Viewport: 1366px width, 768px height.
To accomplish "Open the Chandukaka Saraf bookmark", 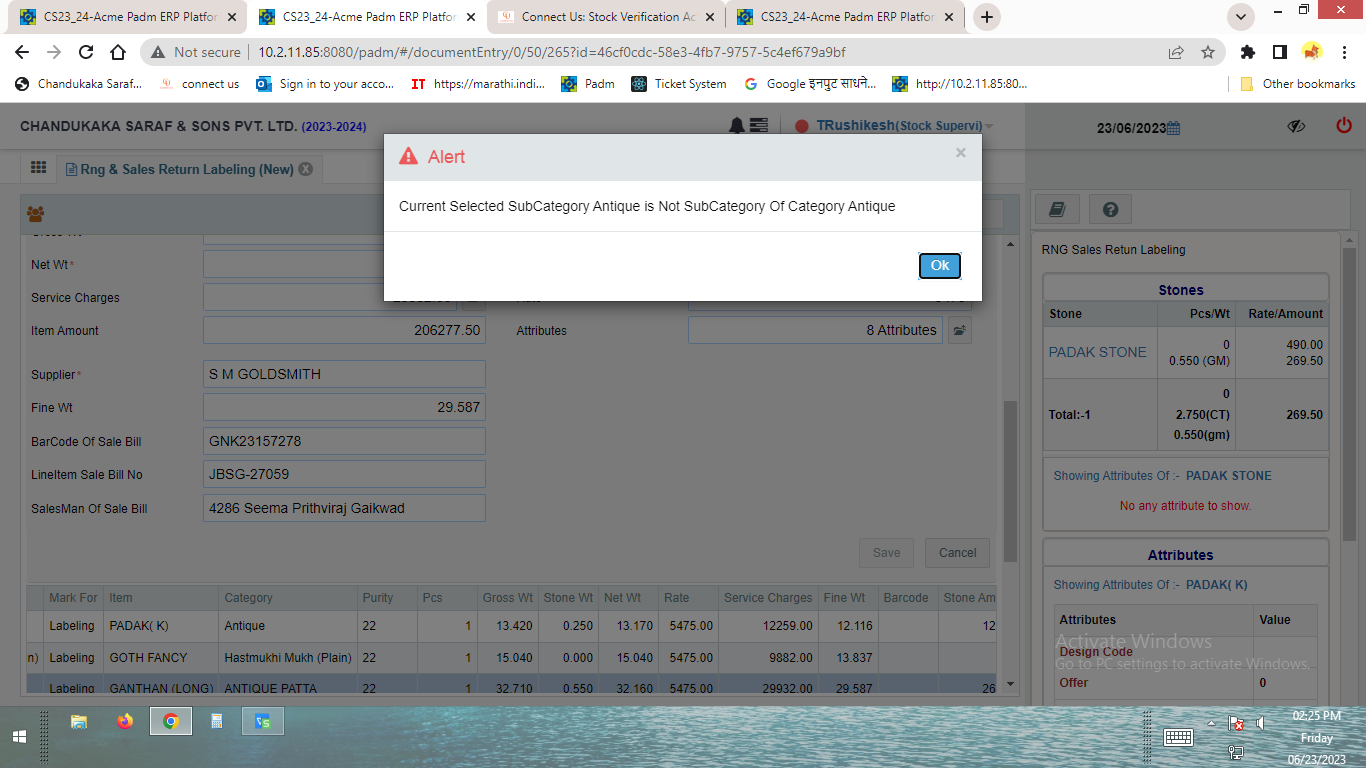I will [x=78, y=84].
